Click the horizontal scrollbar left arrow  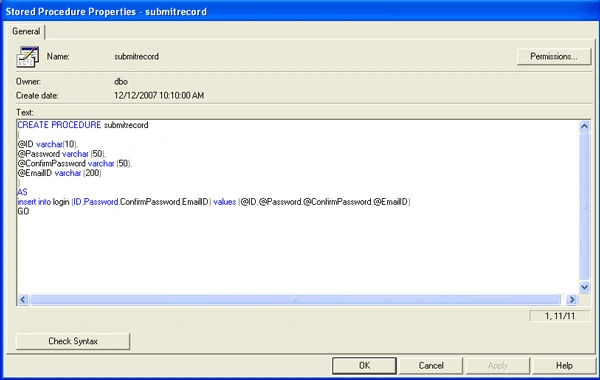[x=23, y=299]
